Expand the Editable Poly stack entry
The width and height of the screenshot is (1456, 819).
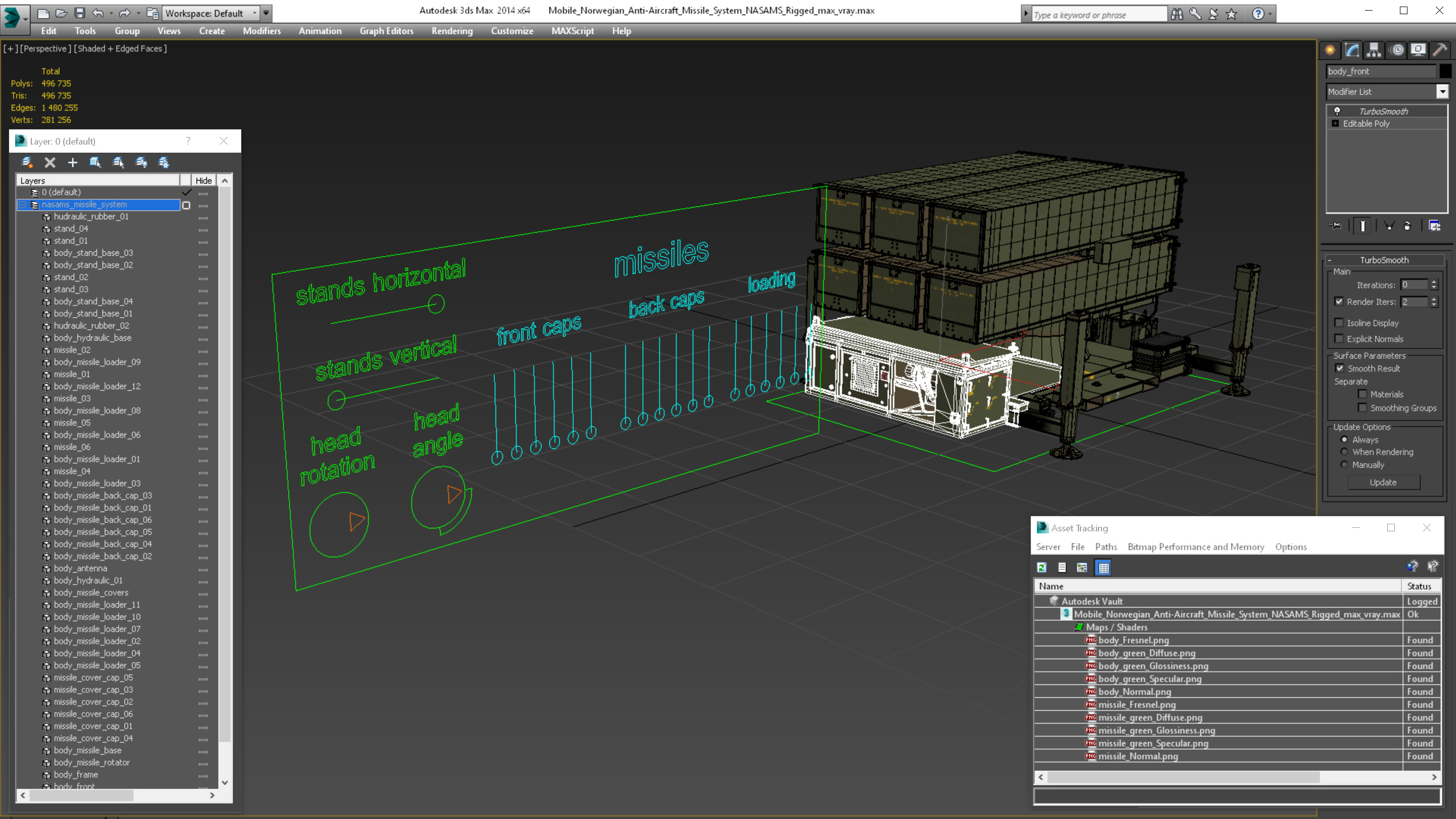point(1336,124)
